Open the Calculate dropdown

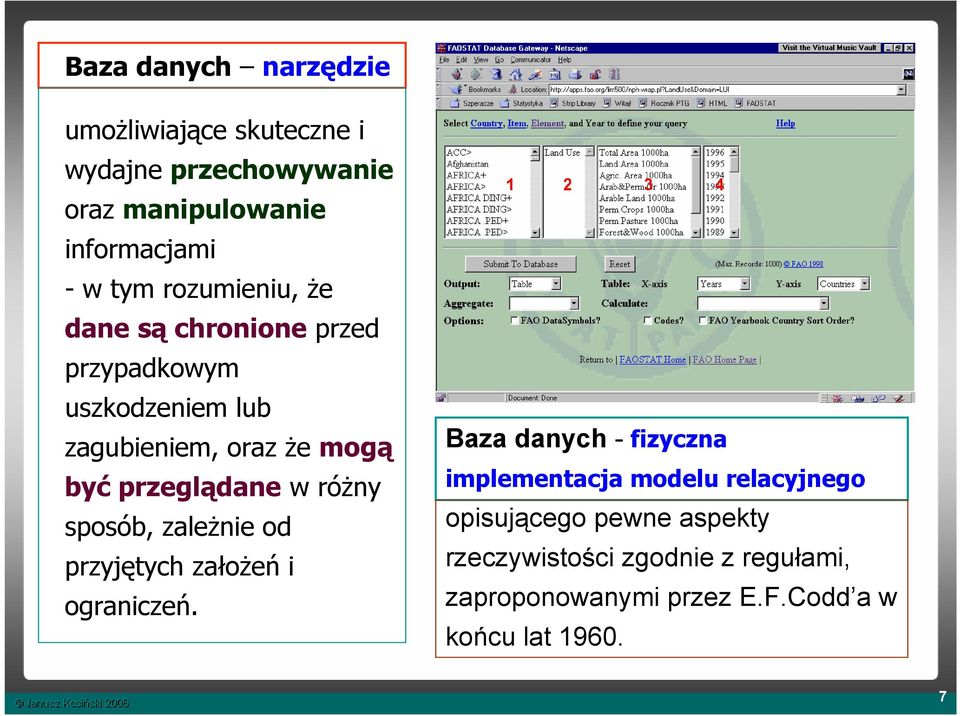point(763,303)
